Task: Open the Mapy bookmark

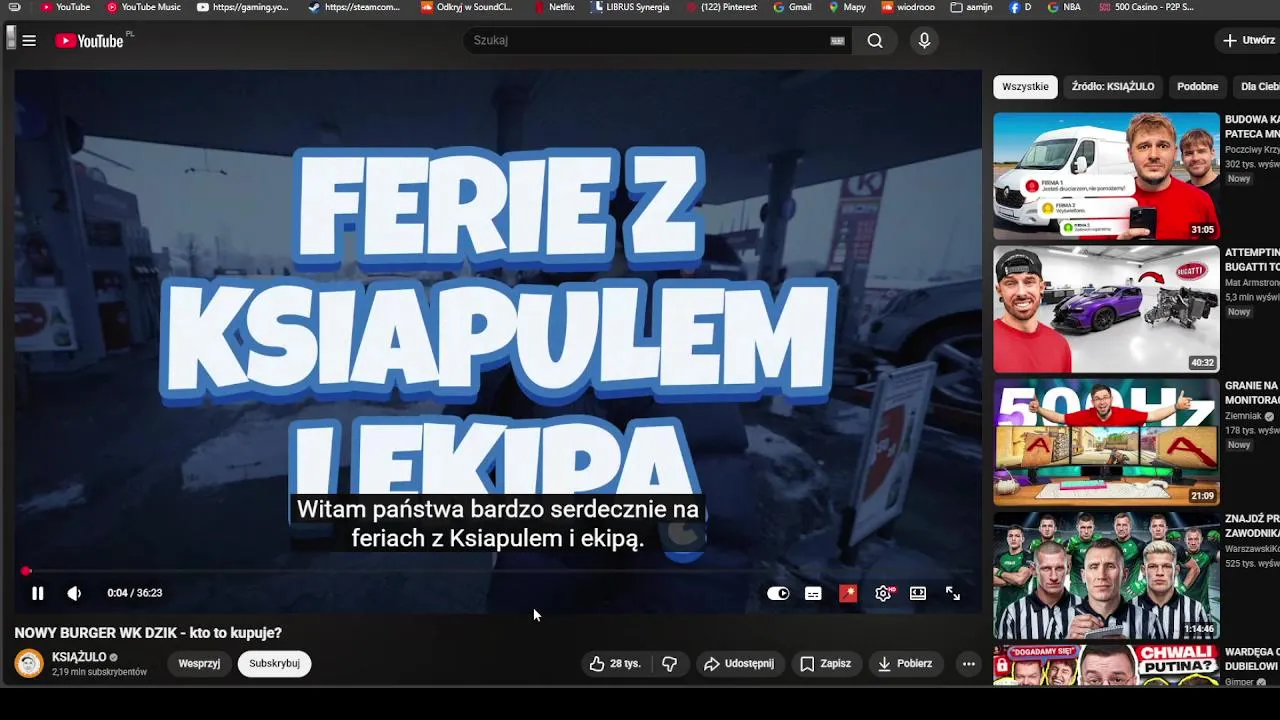Action: tap(847, 7)
